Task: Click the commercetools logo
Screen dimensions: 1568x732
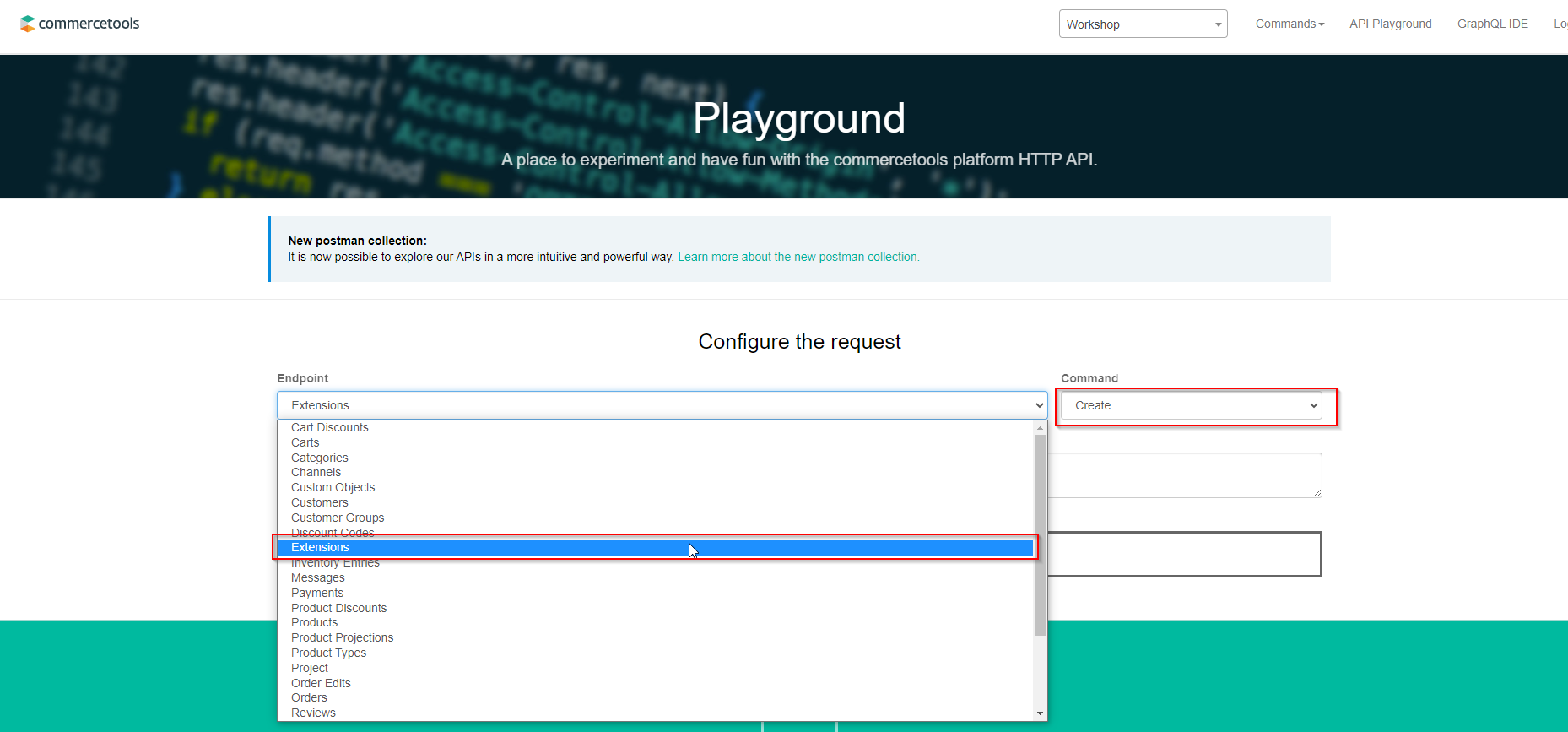Action: click(x=80, y=24)
